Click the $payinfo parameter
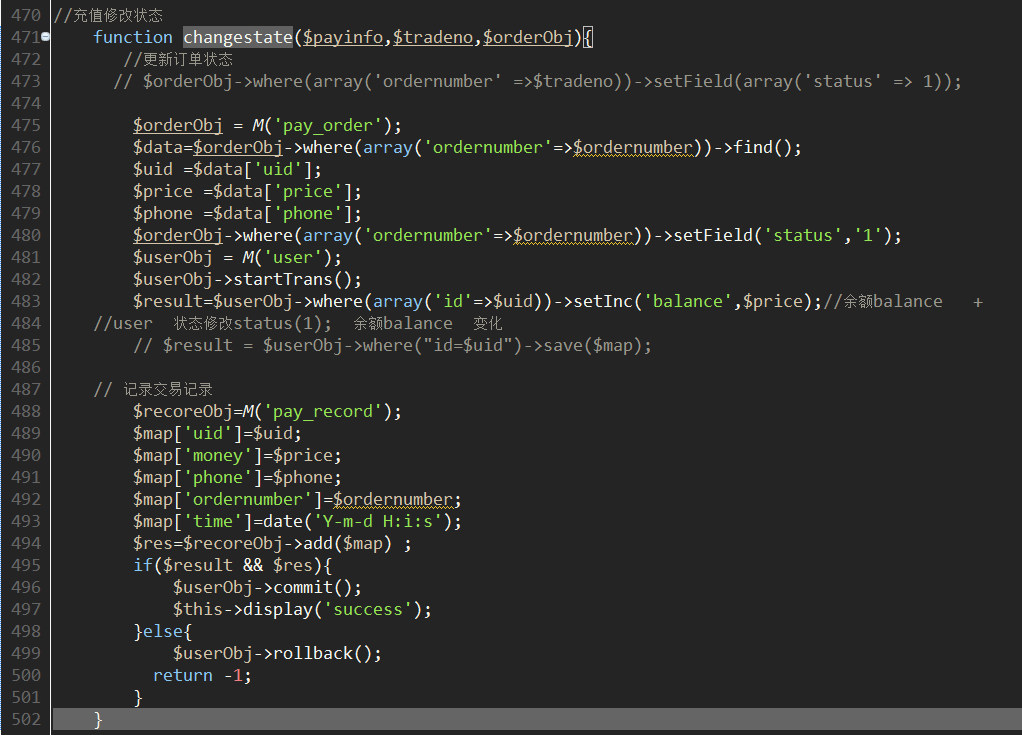1022x735 pixels. pos(343,37)
